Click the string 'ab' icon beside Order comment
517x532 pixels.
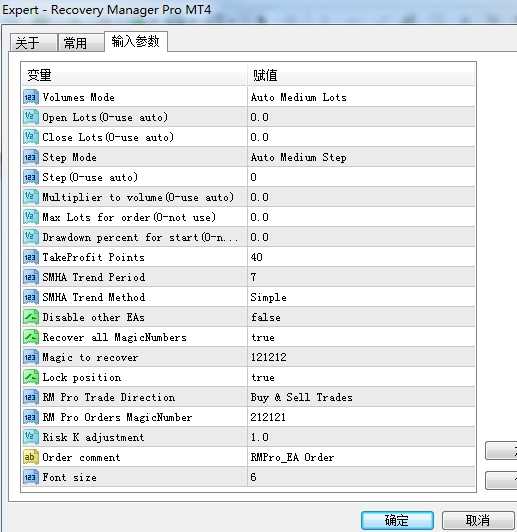pyautogui.click(x=31, y=457)
